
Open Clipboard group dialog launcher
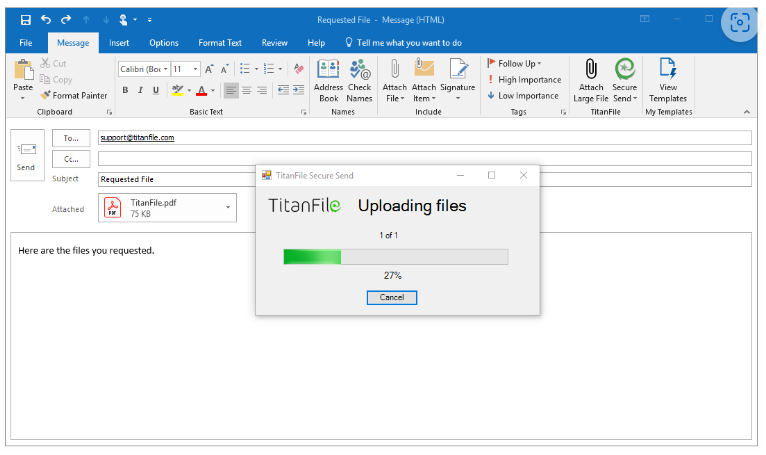pyautogui.click(x=109, y=112)
